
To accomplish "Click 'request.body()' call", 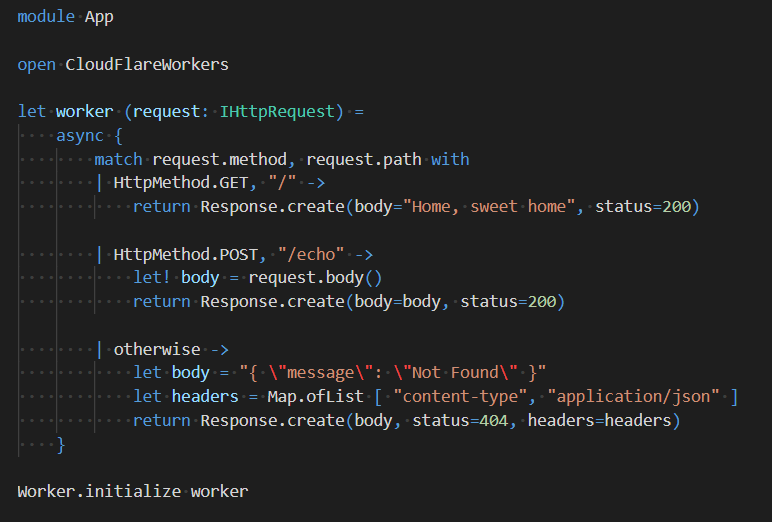I will point(315,278).
